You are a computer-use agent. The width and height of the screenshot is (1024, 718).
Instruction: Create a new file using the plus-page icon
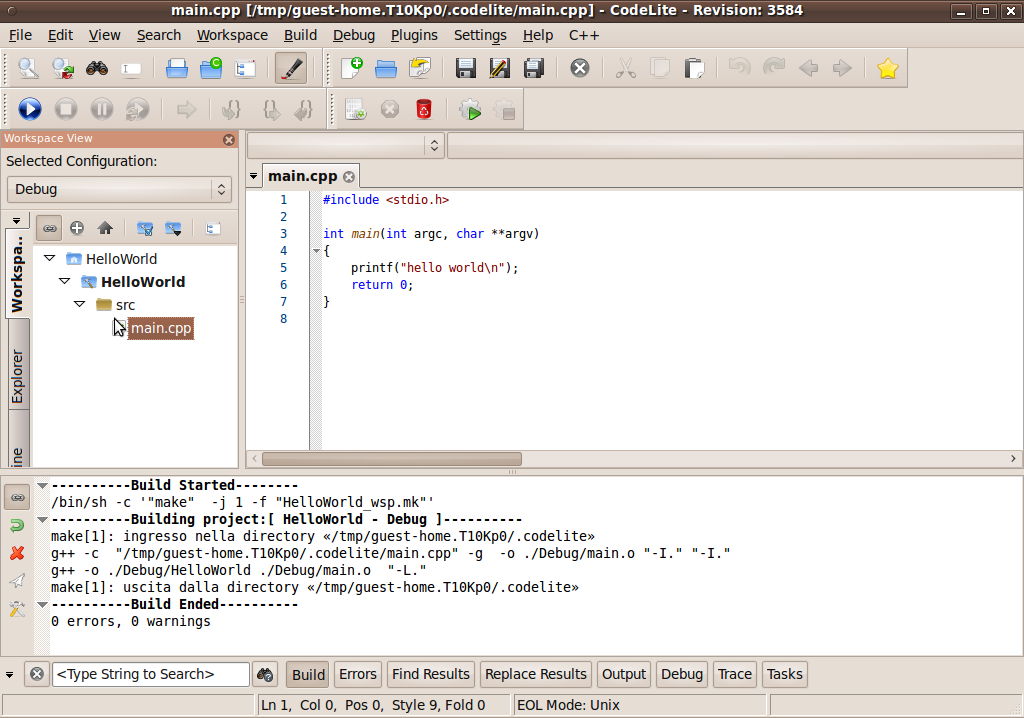click(x=355, y=67)
